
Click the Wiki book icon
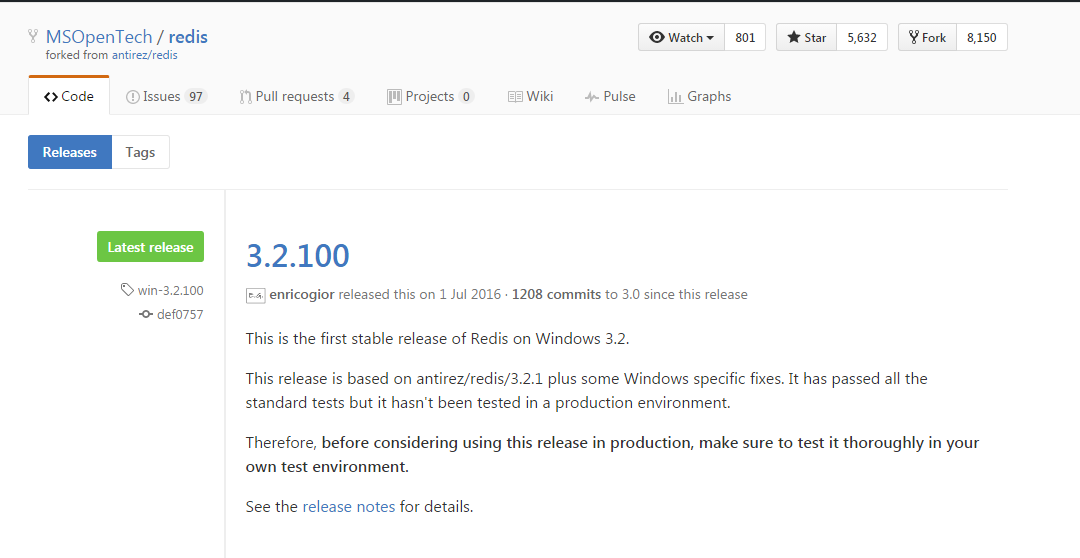click(x=515, y=96)
